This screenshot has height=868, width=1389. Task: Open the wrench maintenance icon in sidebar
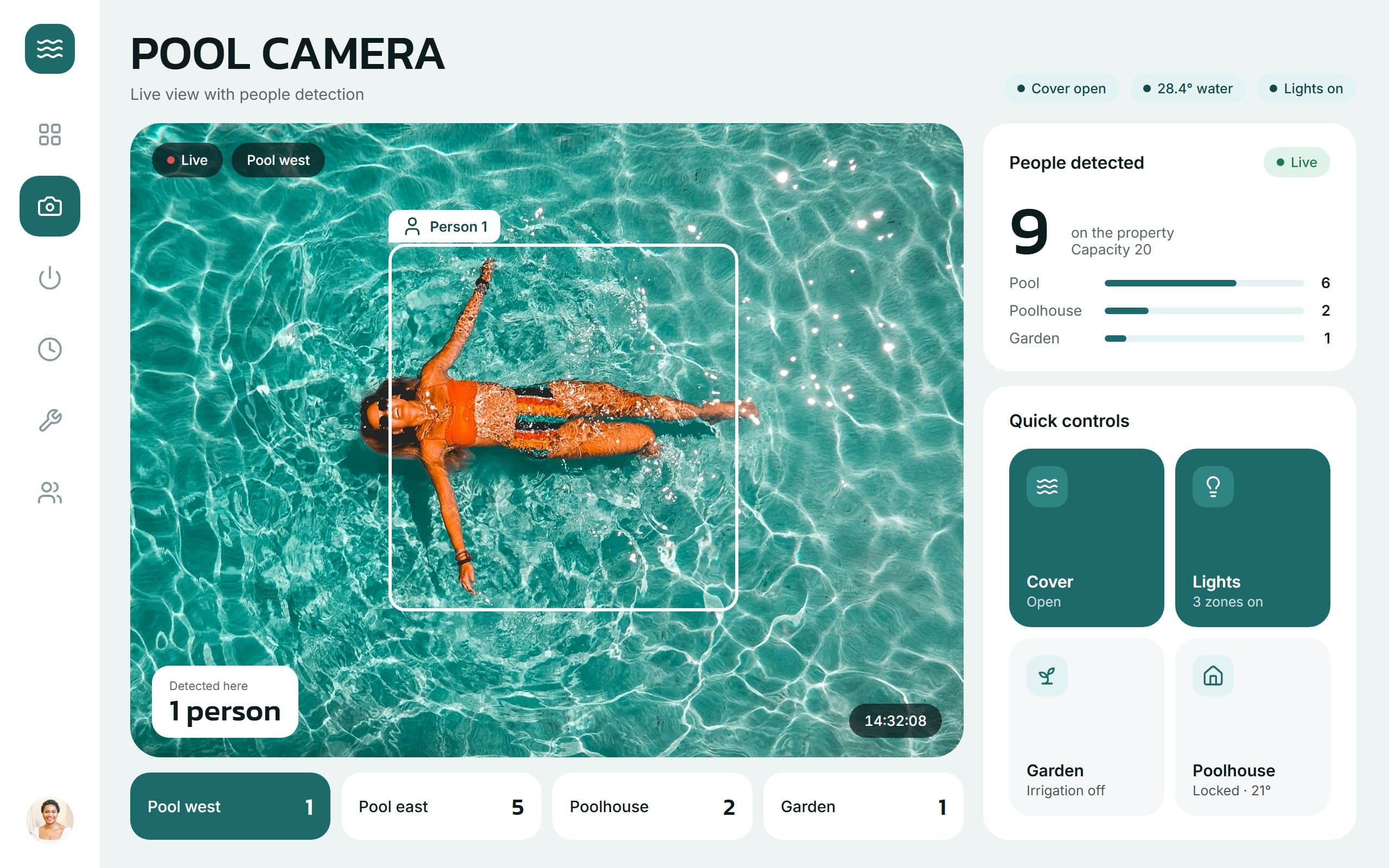[50, 420]
